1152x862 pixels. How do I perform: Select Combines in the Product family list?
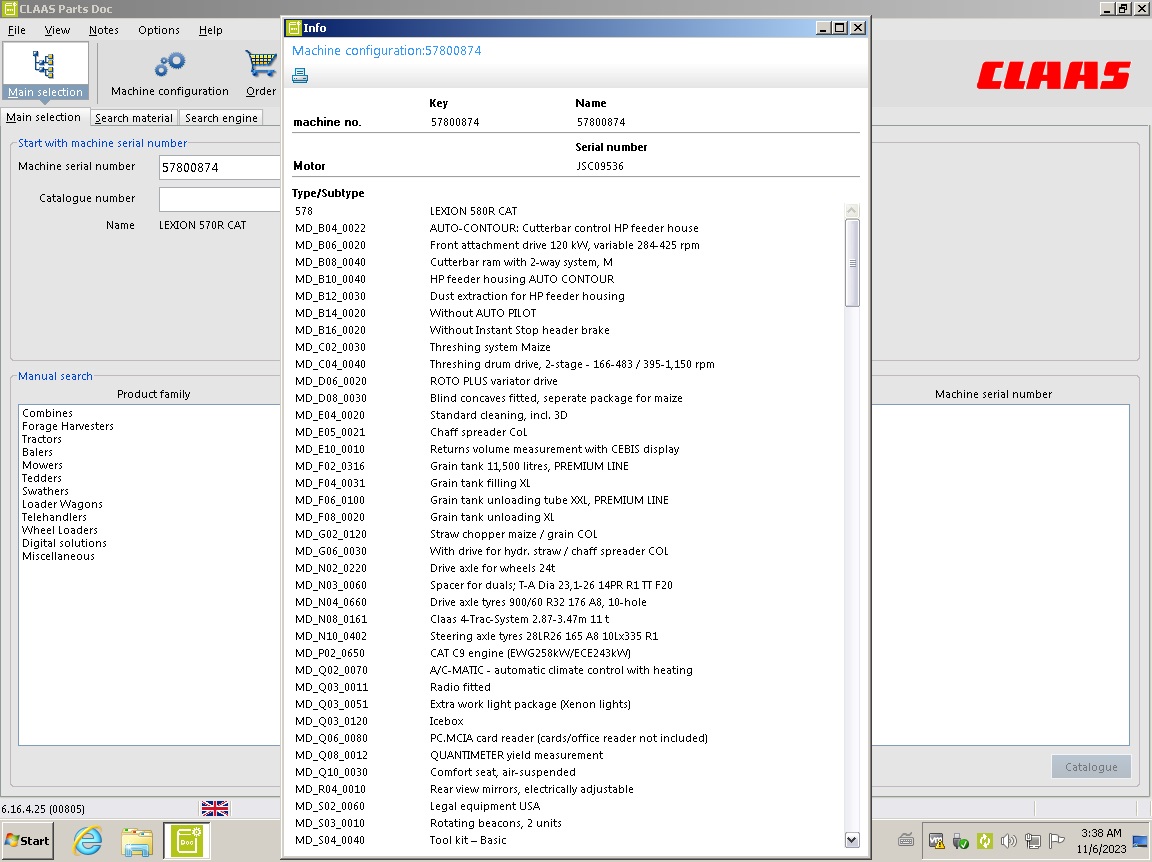point(47,413)
